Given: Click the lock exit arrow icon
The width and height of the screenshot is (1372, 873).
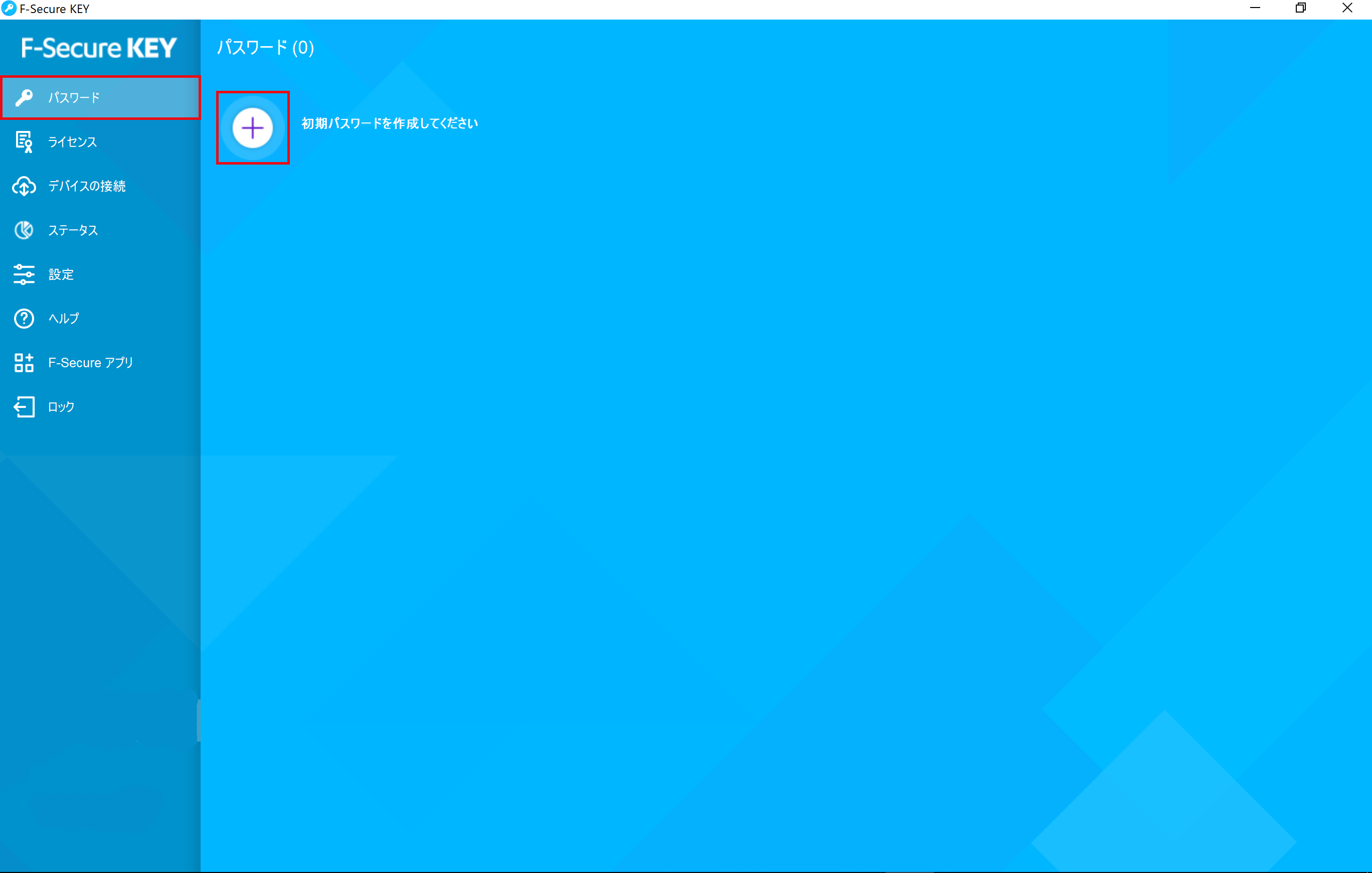Looking at the screenshot, I should point(24,406).
